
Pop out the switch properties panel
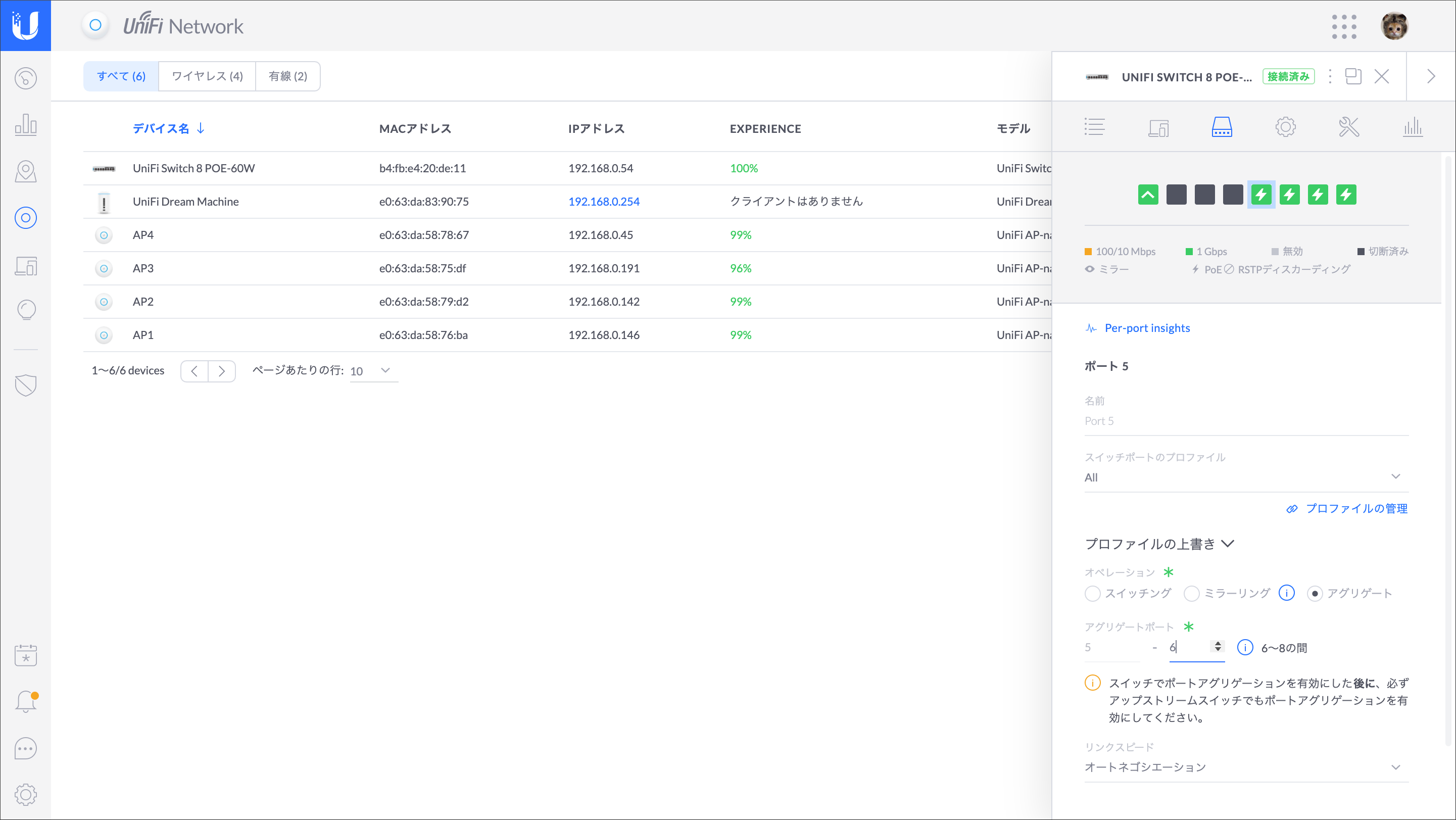[x=1353, y=76]
